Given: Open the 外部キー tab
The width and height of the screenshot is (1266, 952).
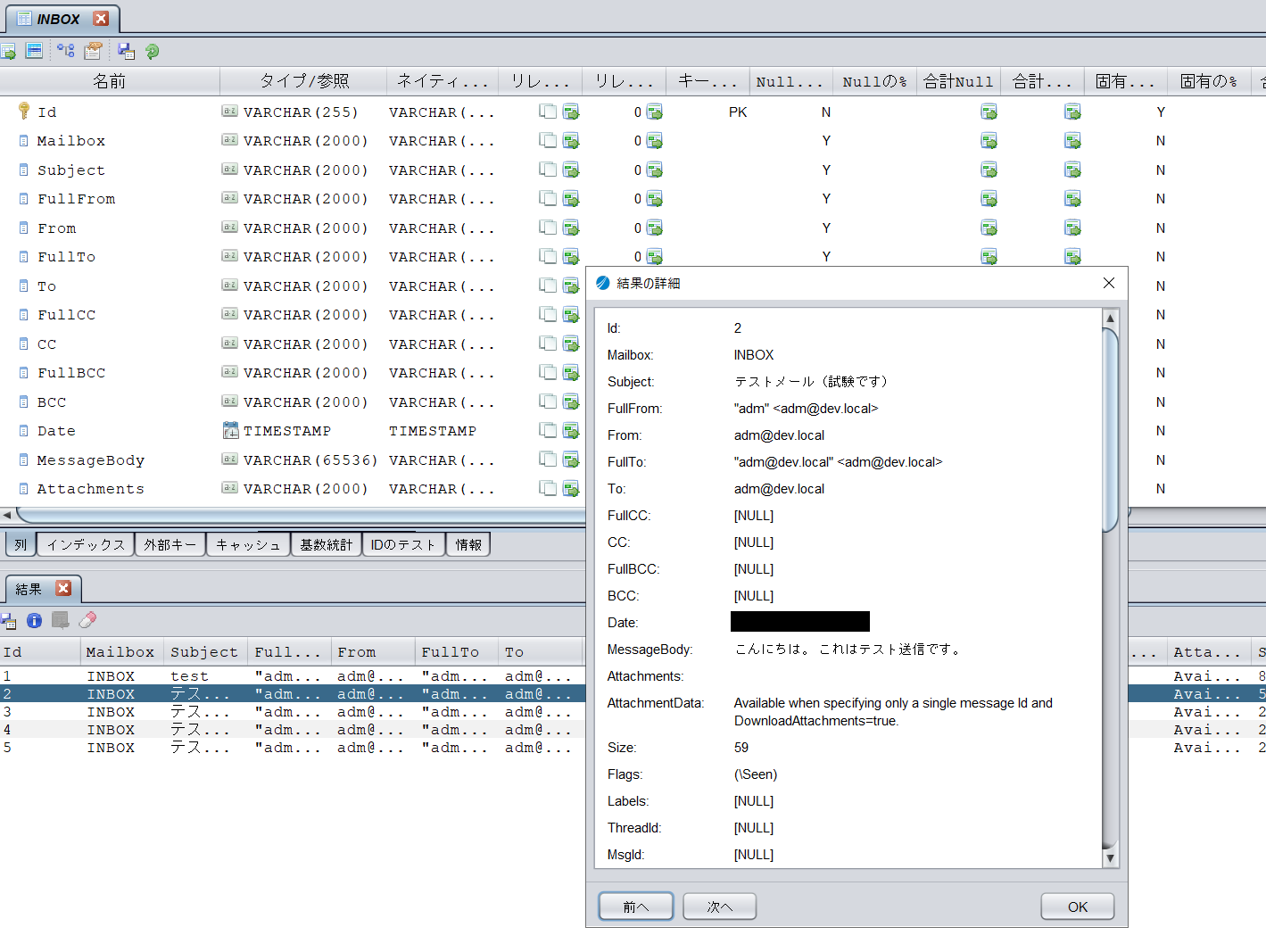Looking at the screenshot, I should pyautogui.click(x=170, y=544).
